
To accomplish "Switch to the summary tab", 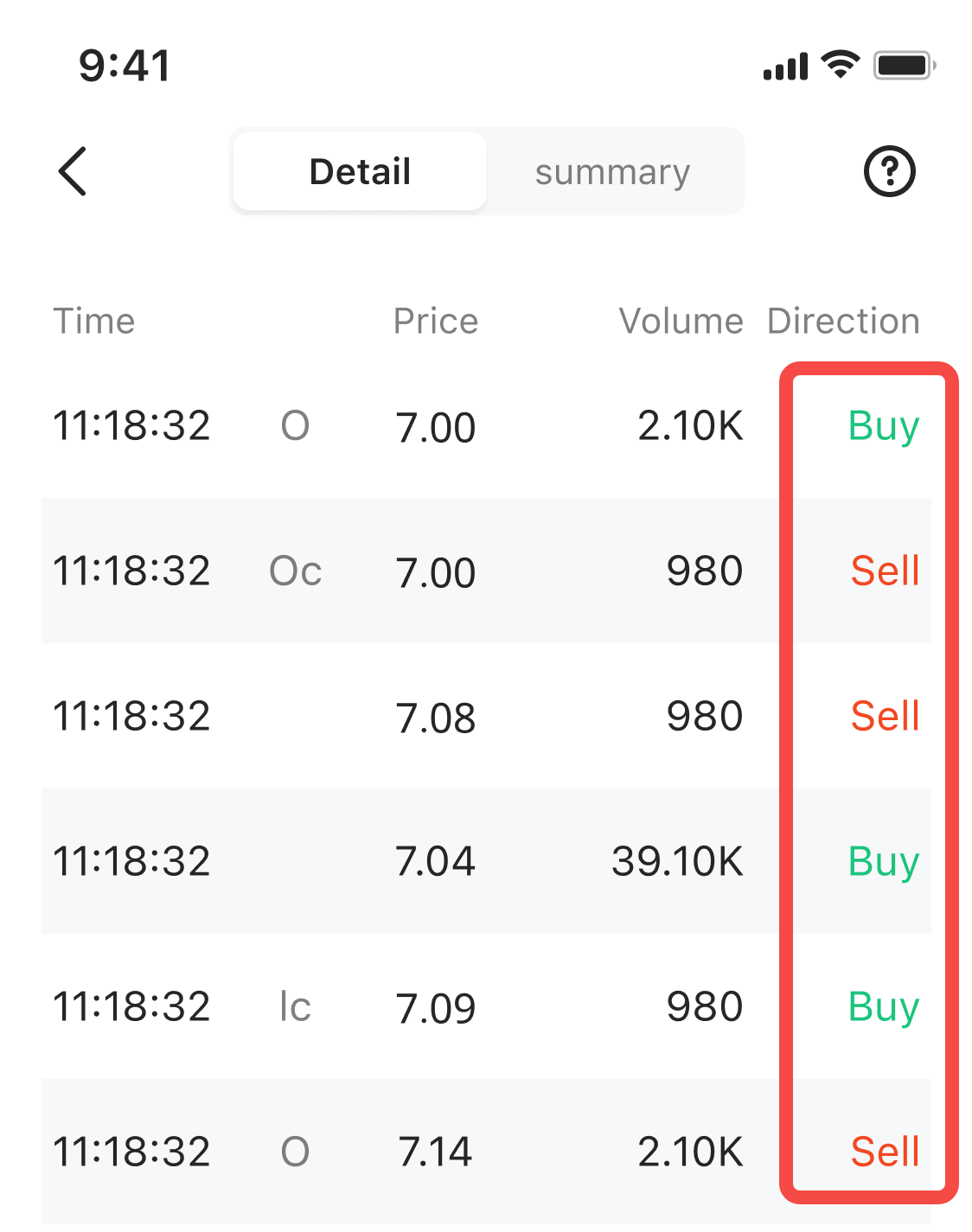I will pyautogui.click(x=612, y=171).
